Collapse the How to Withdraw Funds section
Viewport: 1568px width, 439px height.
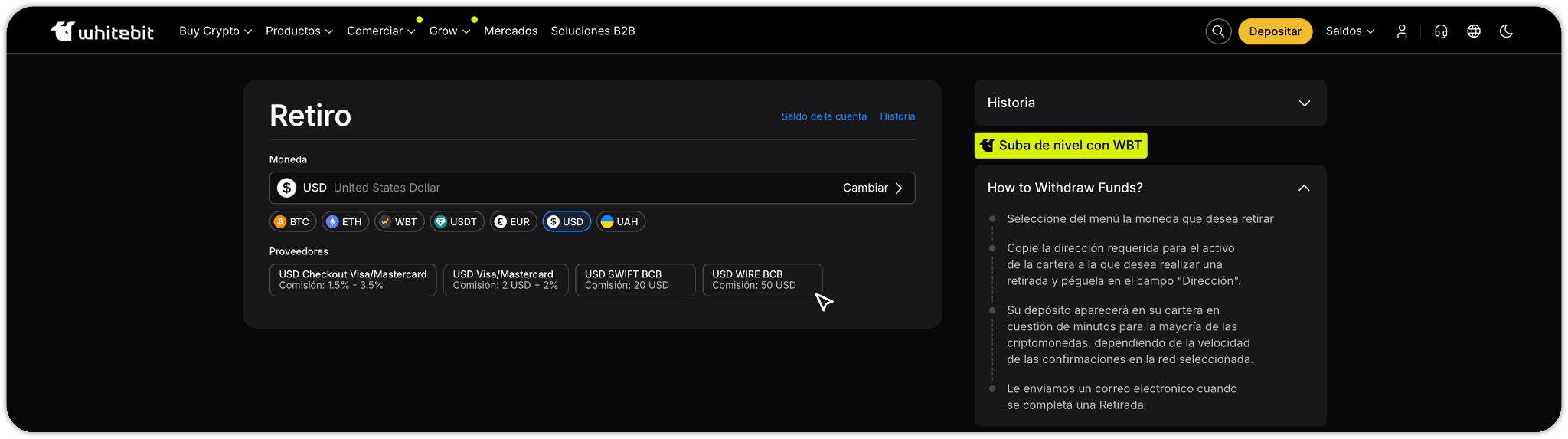[x=1304, y=188]
